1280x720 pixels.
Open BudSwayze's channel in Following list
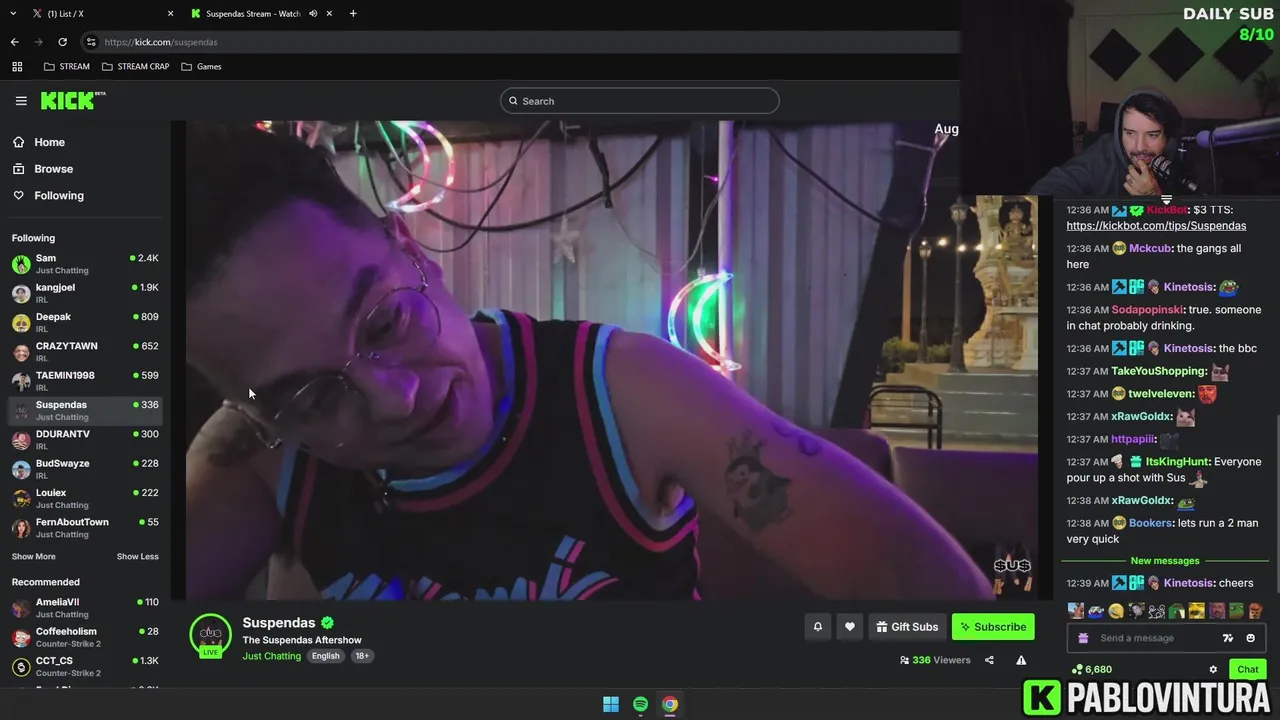tap(85, 469)
